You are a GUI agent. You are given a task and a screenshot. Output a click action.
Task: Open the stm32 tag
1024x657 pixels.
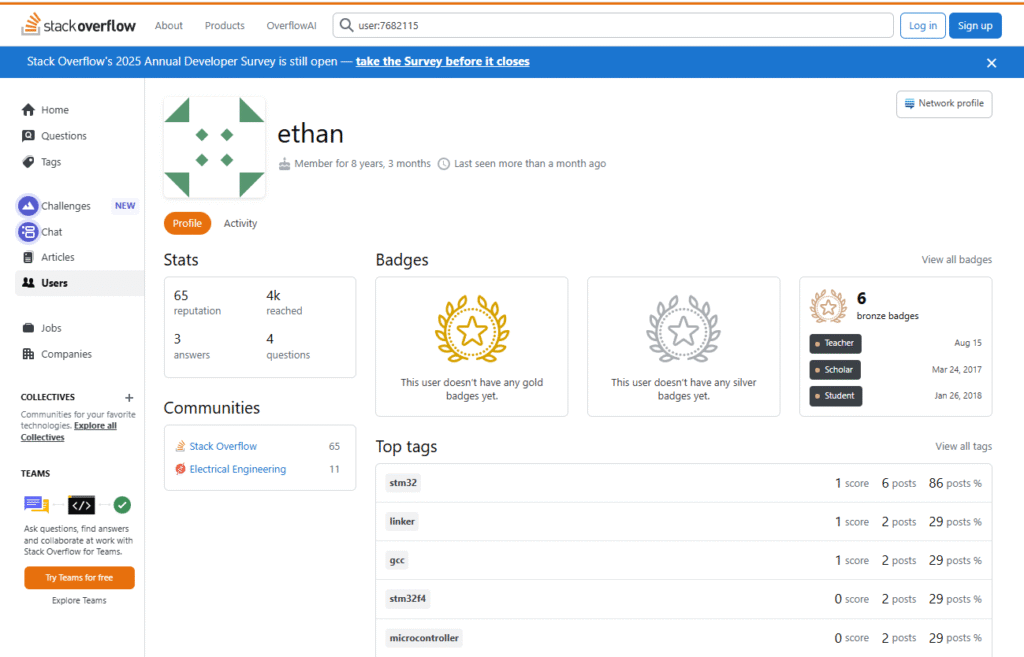click(x=403, y=483)
